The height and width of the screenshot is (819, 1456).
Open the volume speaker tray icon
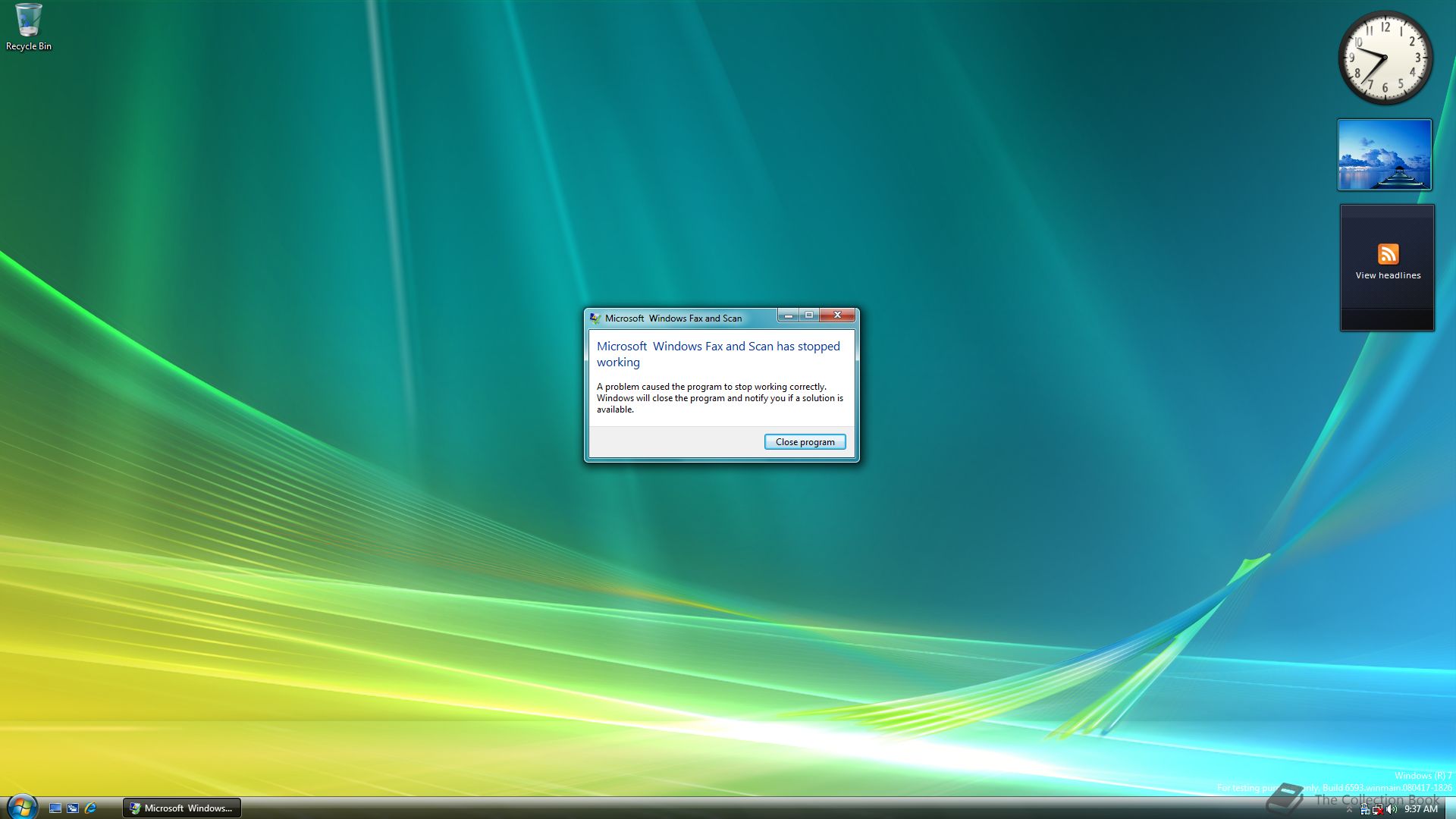point(1392,809)
